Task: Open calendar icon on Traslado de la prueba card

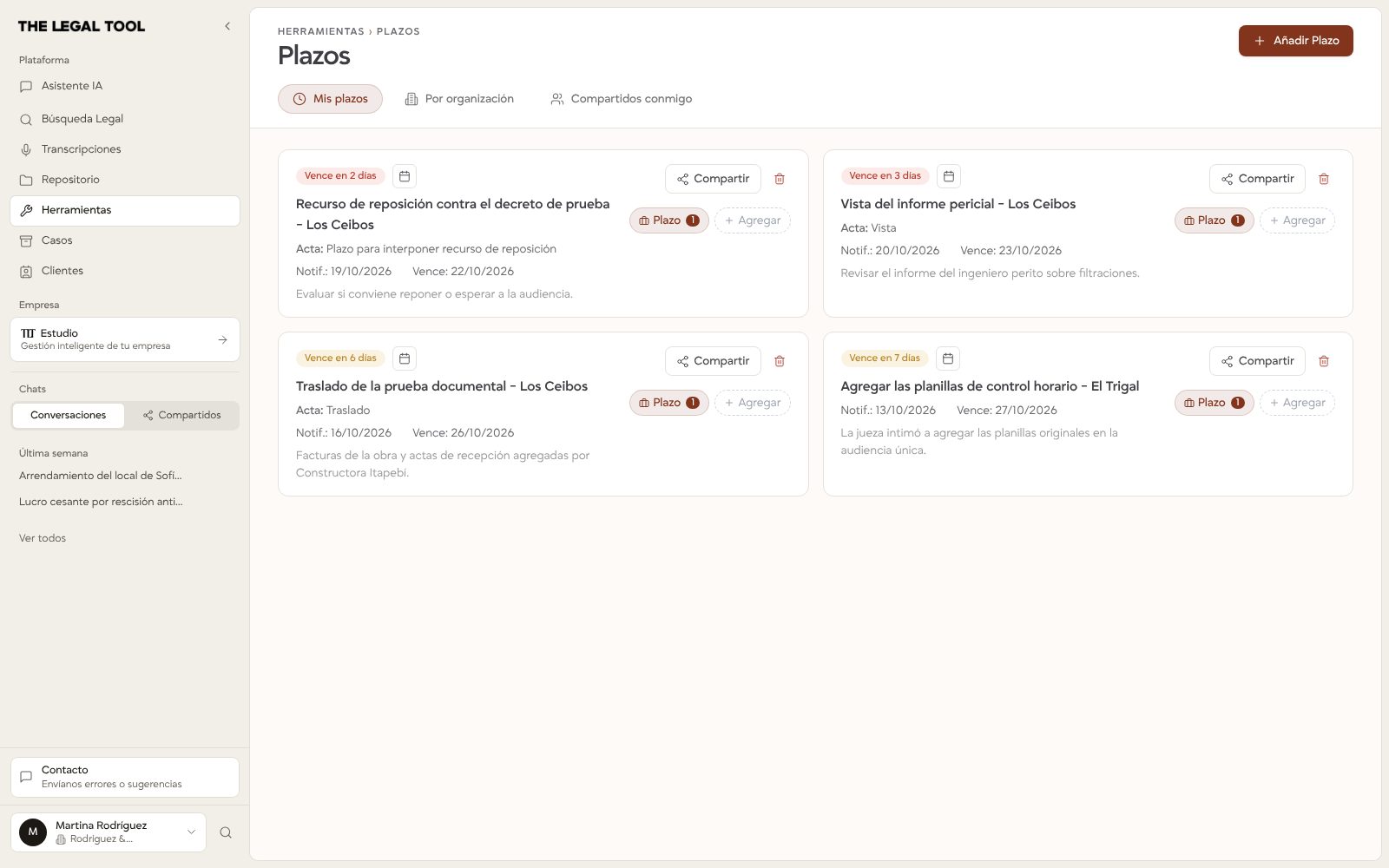Action: click(x=405, y=358)
